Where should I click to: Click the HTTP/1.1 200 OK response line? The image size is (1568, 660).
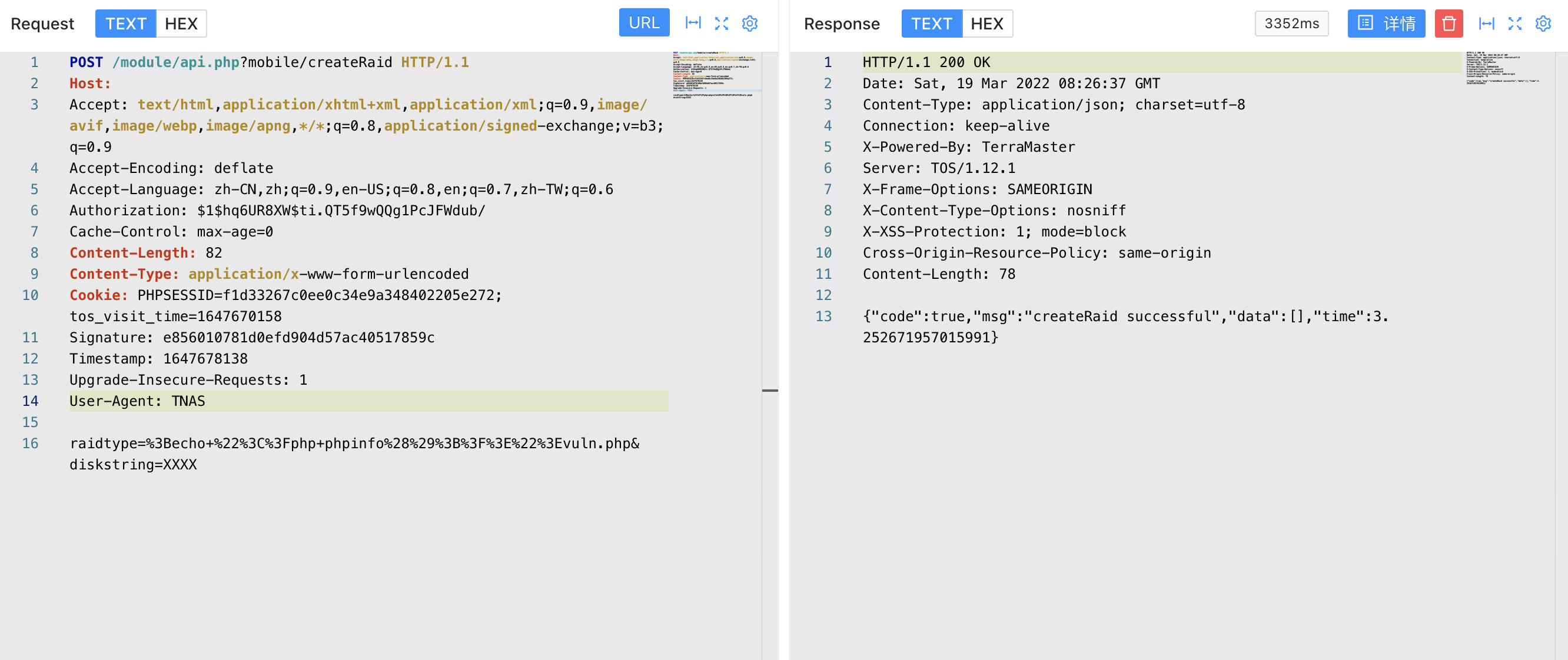tap(925, 62)
